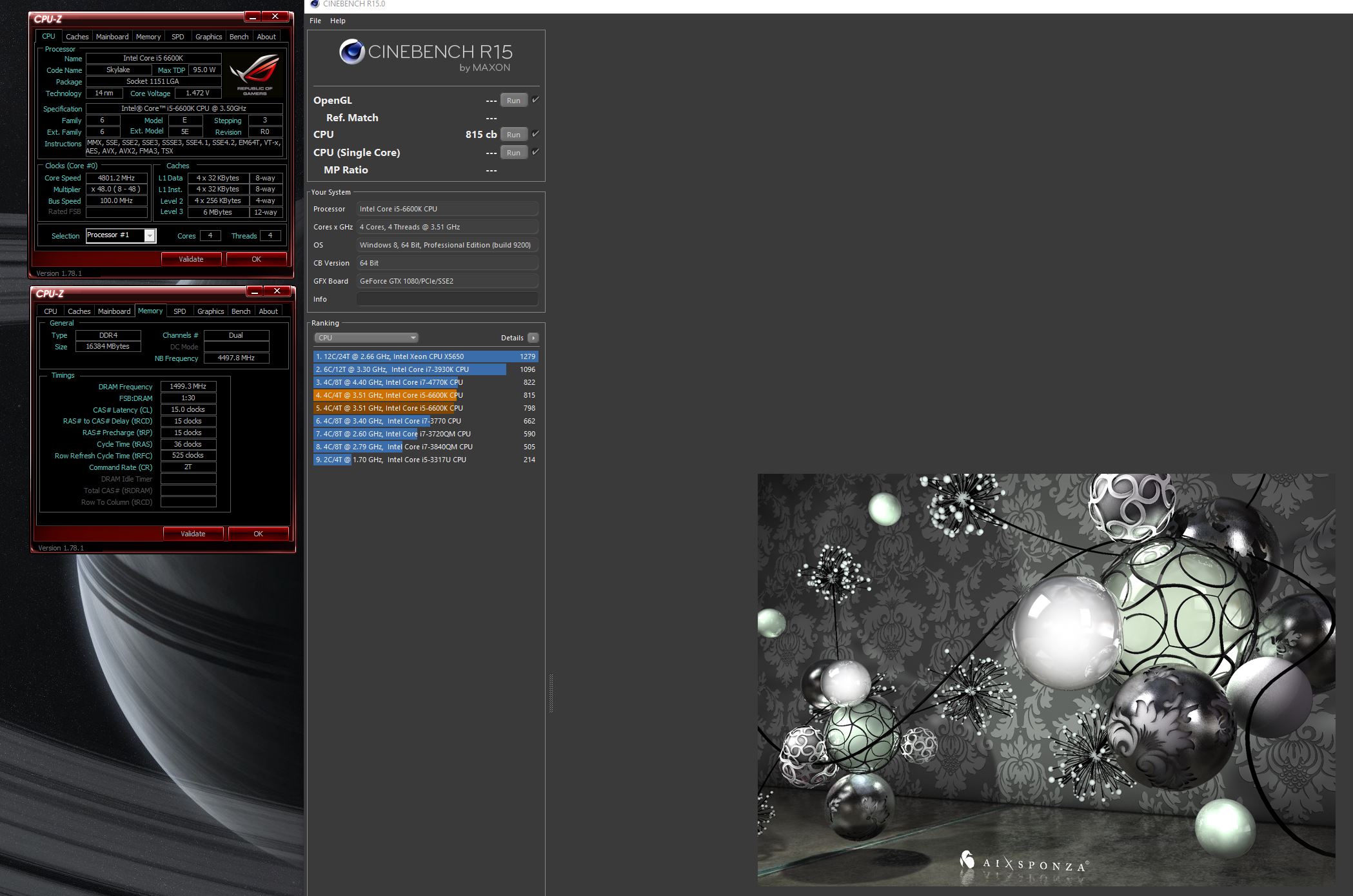This screenshot has height=896, width=1353.
Task: Select ranking entry Intel Core i7-3840QM
Action: click(x=426, y=447)
